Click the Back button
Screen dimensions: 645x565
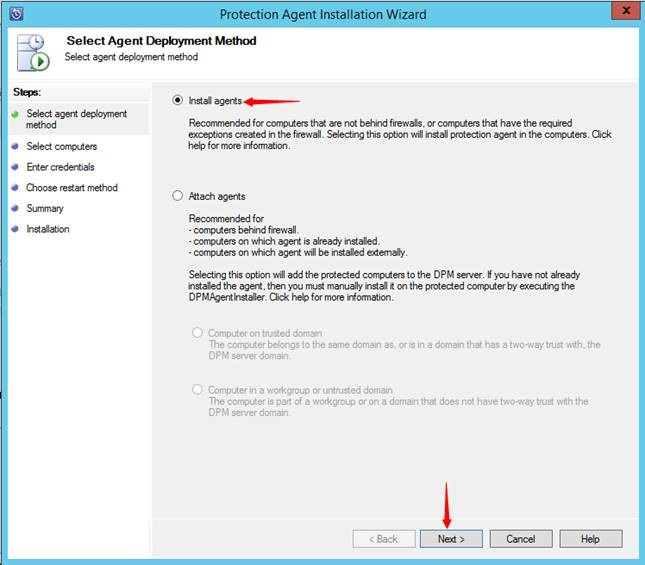pos(381,539)
